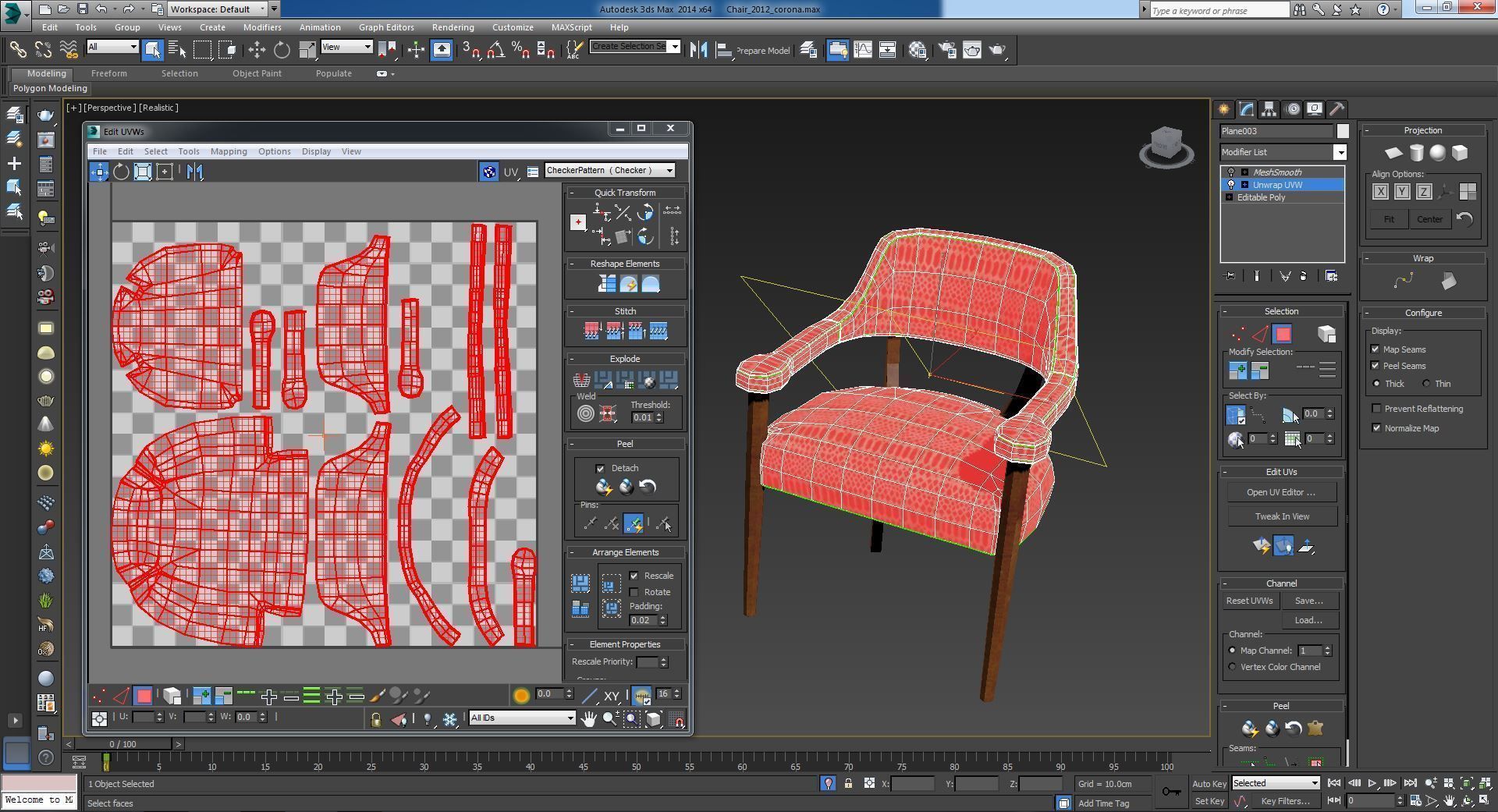Click Cylindrical Map projection icon

click(x=1416, y=153)
